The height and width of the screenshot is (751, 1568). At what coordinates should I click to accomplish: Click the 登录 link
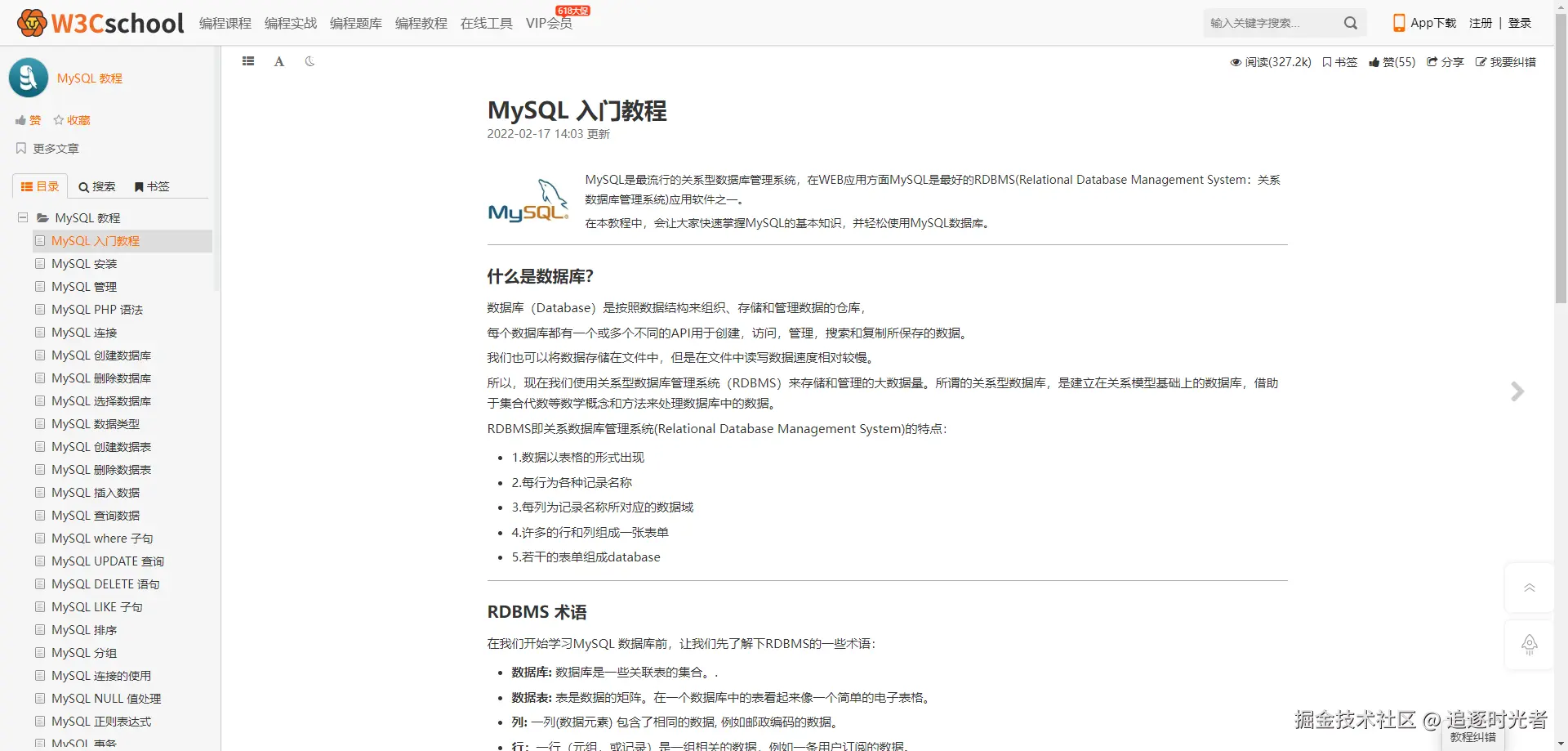1520,23
